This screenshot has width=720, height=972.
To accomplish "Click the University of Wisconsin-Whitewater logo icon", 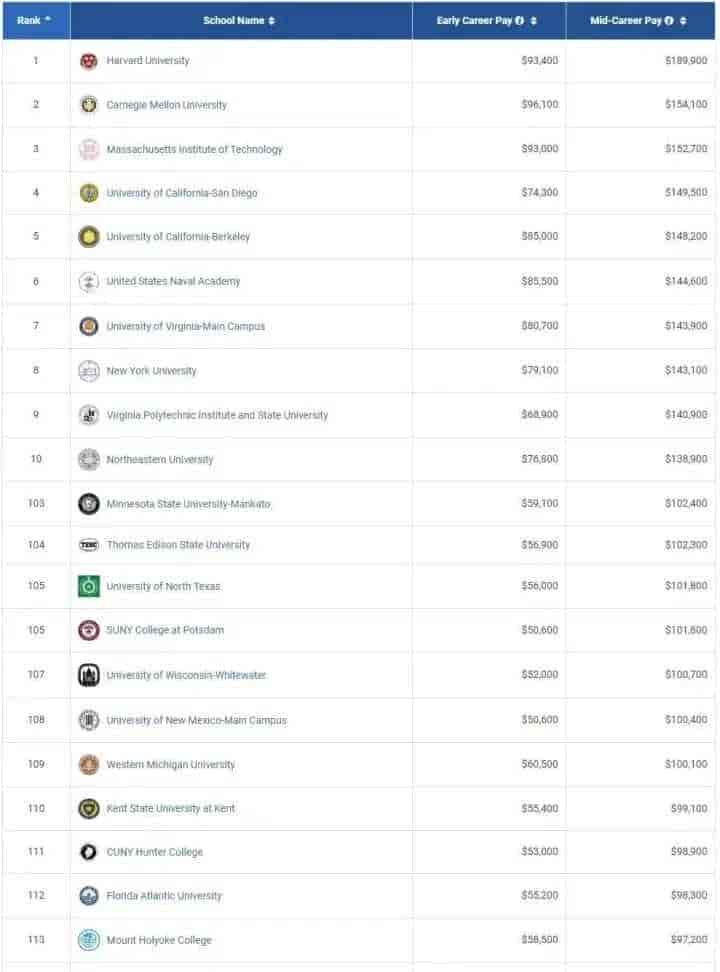I will (x=89, y=675).
